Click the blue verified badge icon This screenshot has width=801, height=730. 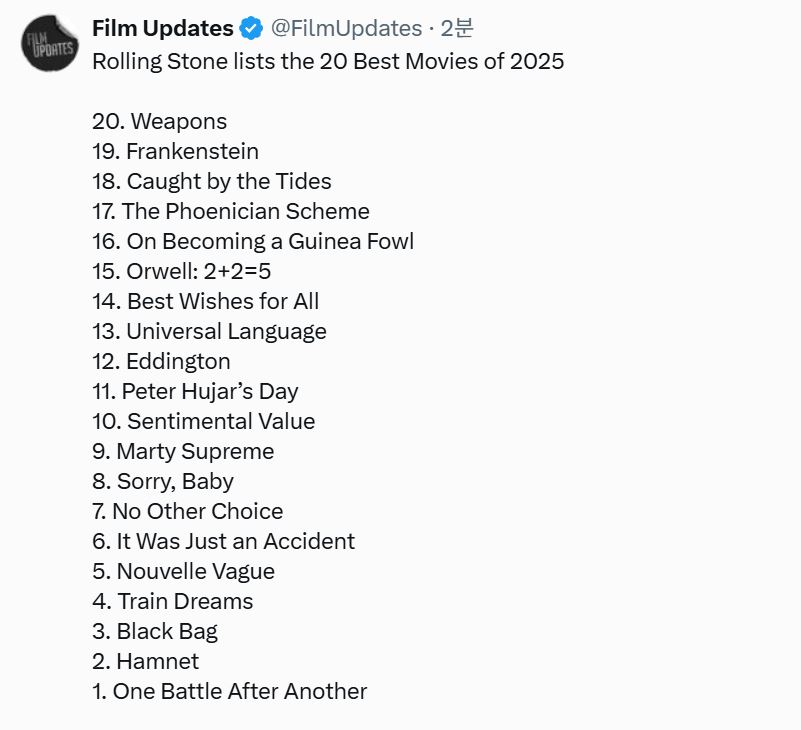[x=251, y=29]
